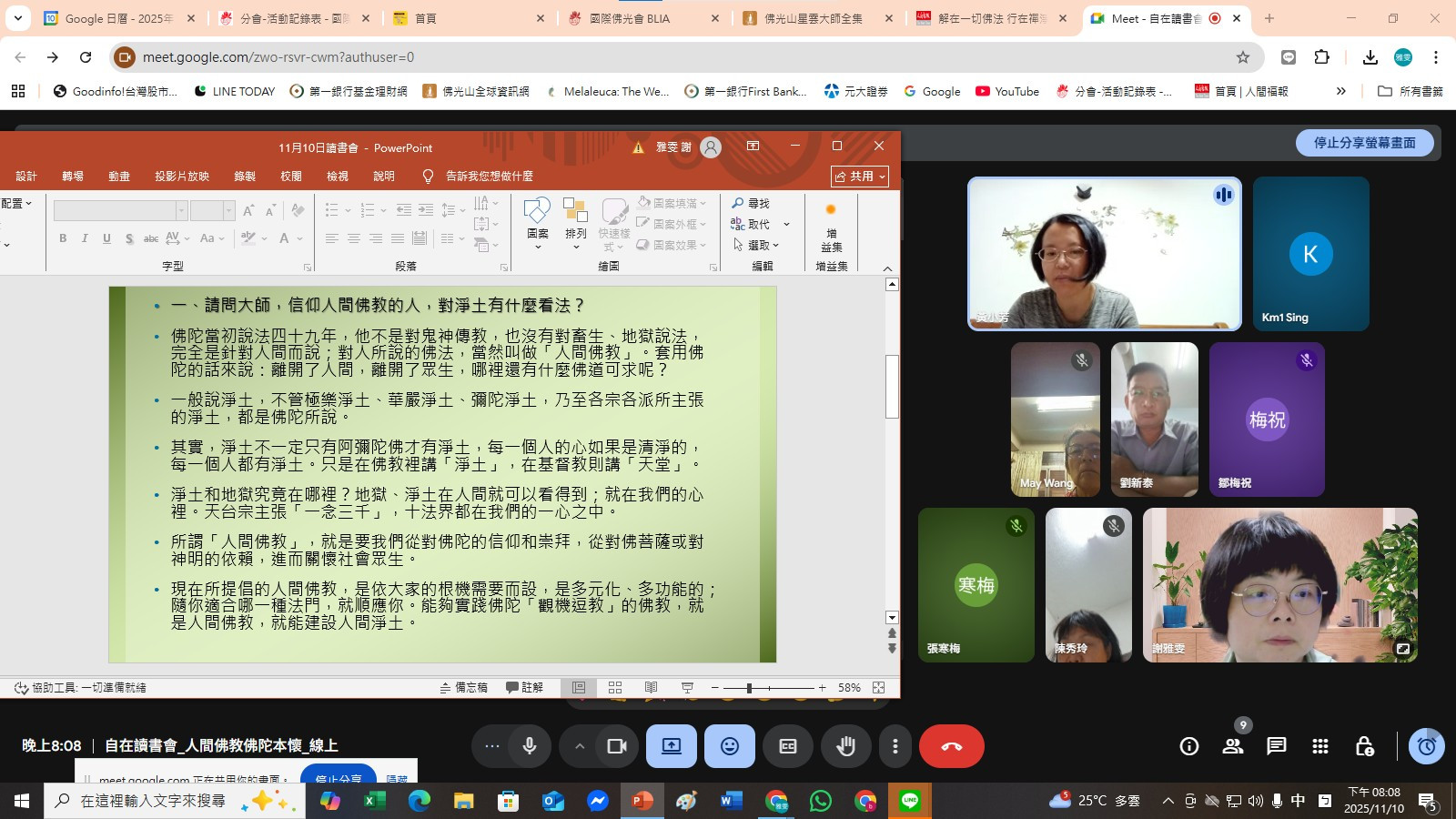1456x819 pixels.
Task: Open the PowerPoint Share dropdown
Action: pos(859,177)
